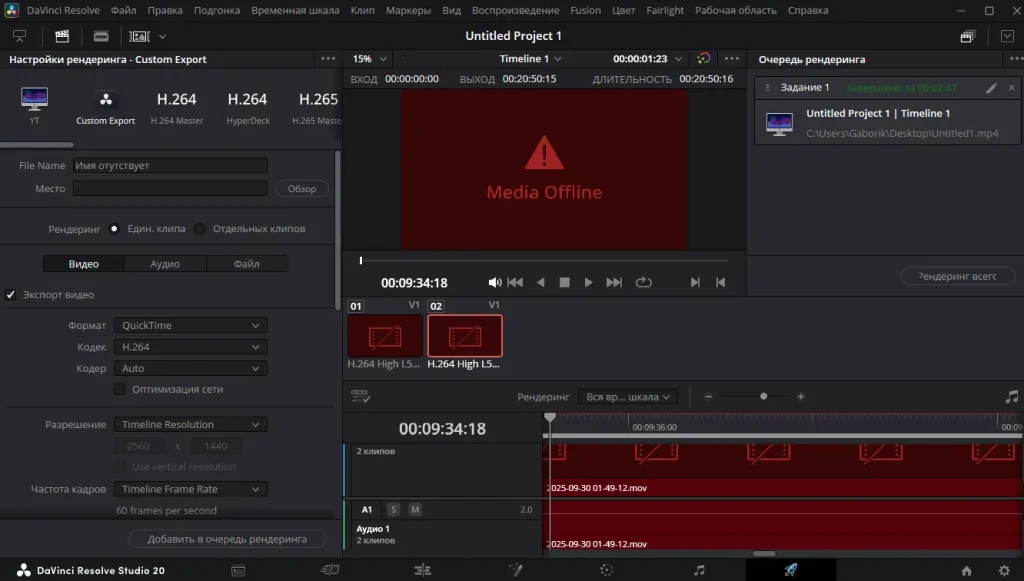Select the Отдельных клипов radio button
This screenshot has height=581, width=1024.
[x=200, y=229]
